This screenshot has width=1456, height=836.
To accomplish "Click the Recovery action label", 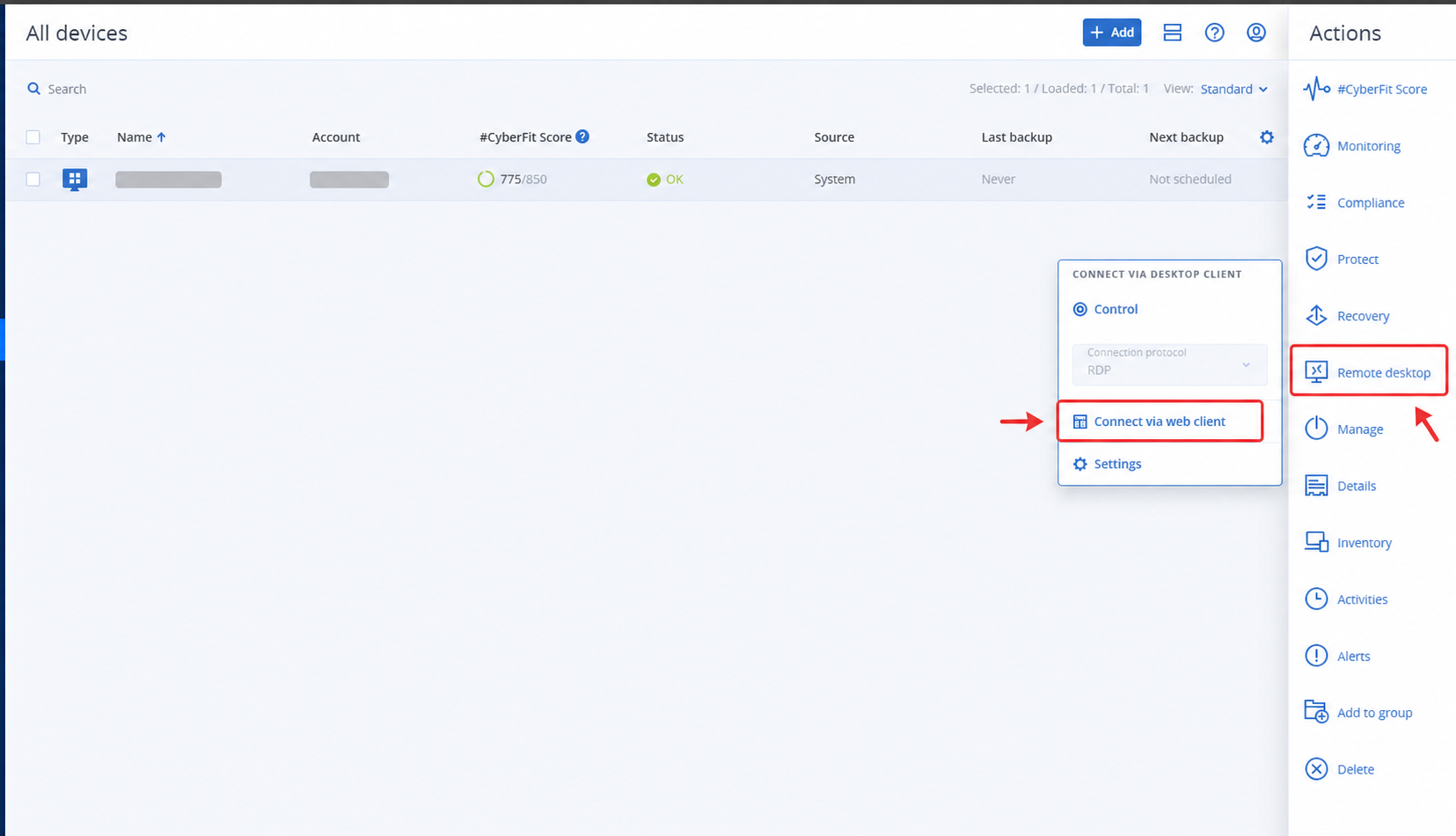I will [1364, 316].
